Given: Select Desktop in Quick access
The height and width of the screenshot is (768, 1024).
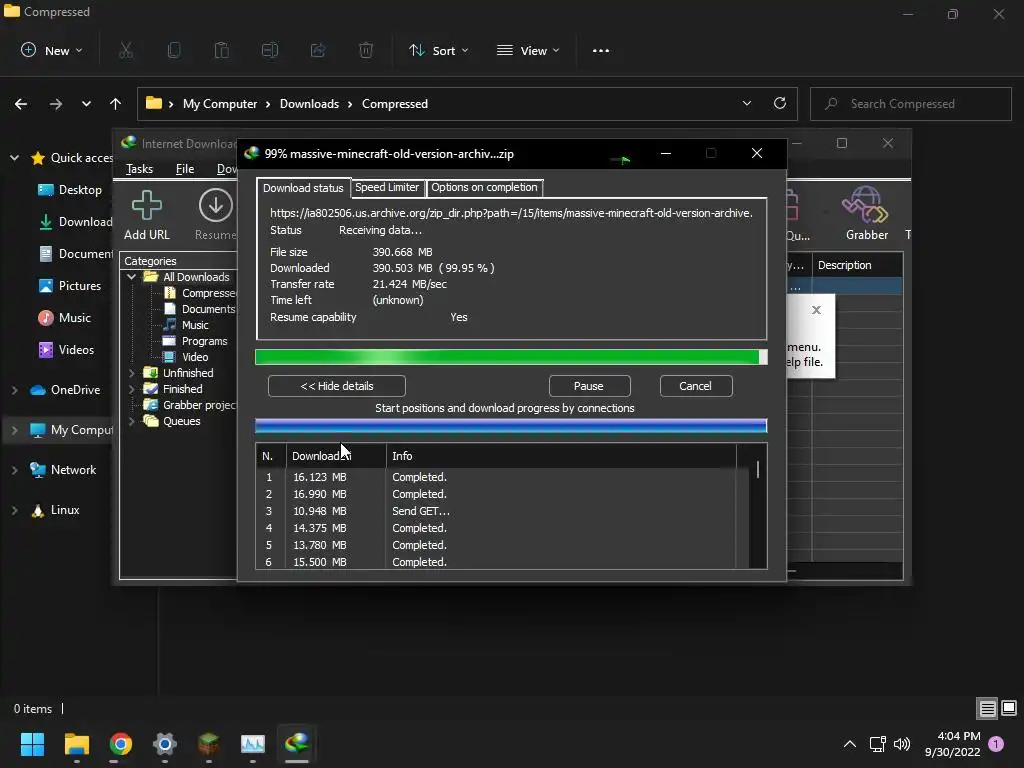Looking at the screenshot, I should tap(69, 190).
